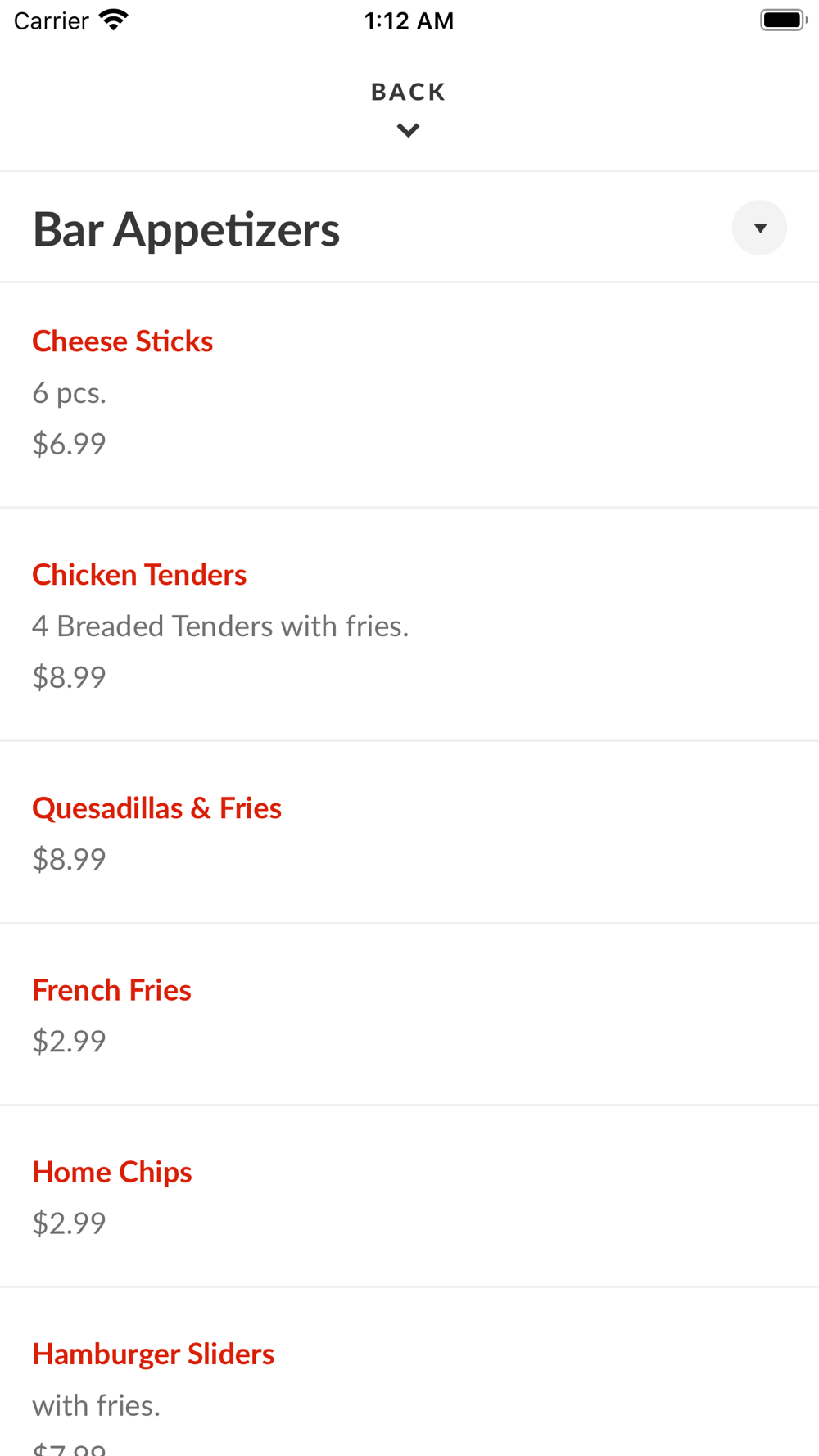The height and width of the screenshot is (1456, 819).
Task: Tap the 6 pcs. description text
Action: [x=70, y=393]
